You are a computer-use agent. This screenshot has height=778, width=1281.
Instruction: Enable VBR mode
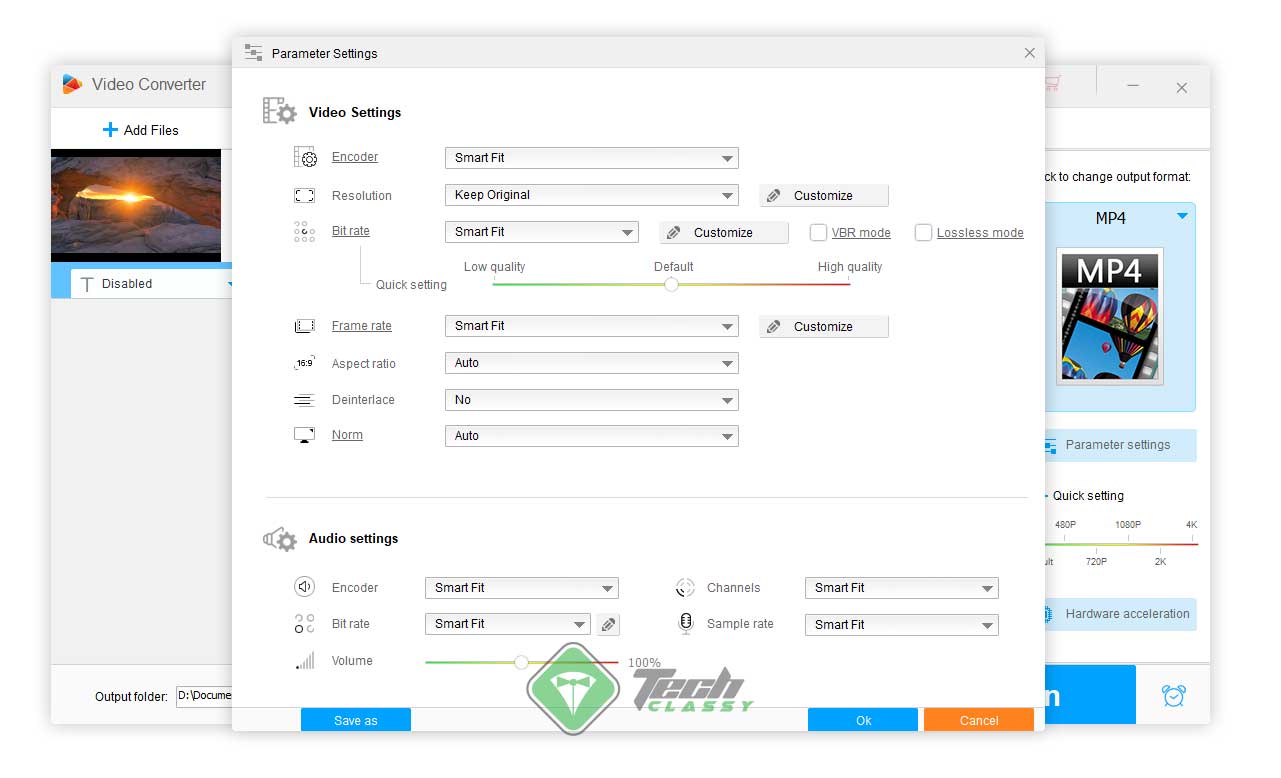point(817,232)
